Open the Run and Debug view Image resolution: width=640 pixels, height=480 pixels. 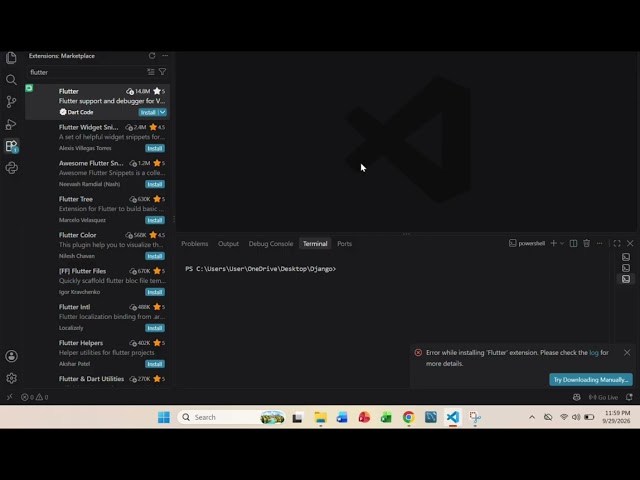pyautogui.click(x=11, y=124)
